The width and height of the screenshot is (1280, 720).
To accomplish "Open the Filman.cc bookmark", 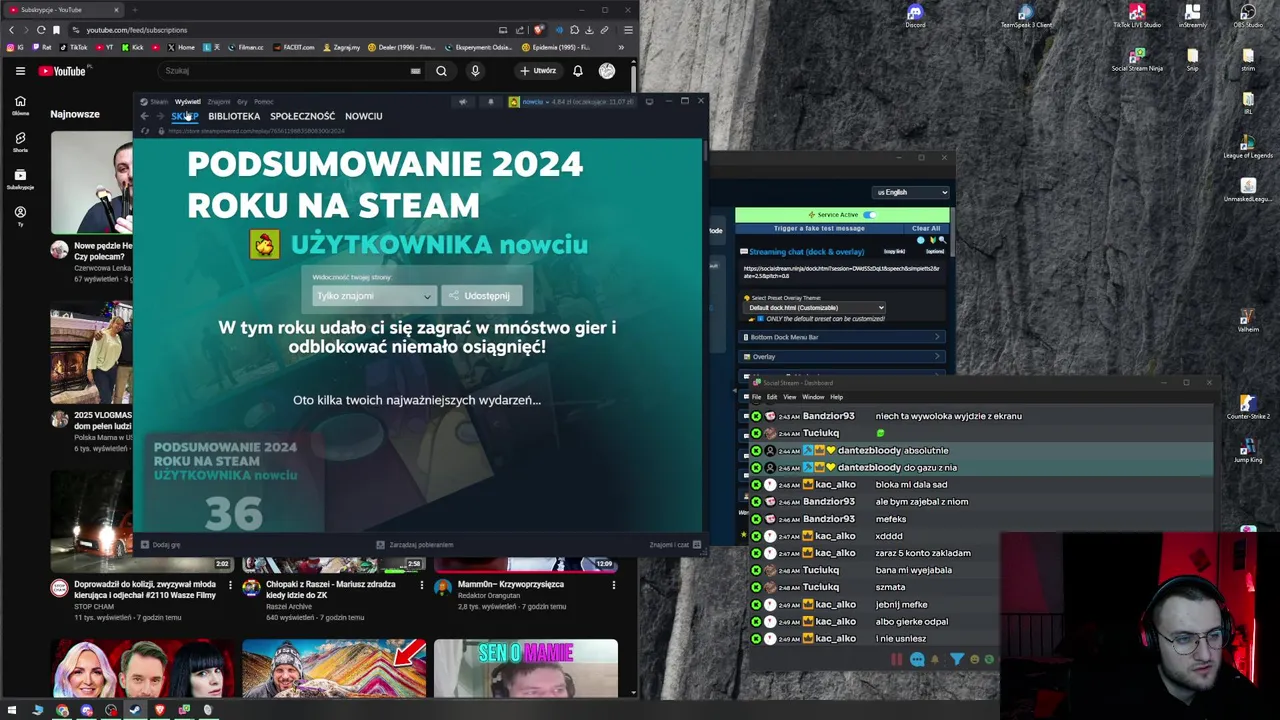I will [x=245, y=47].
